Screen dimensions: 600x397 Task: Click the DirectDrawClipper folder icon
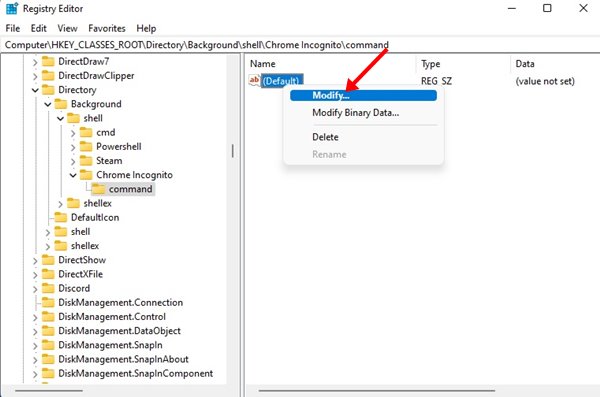coord(48,75)
